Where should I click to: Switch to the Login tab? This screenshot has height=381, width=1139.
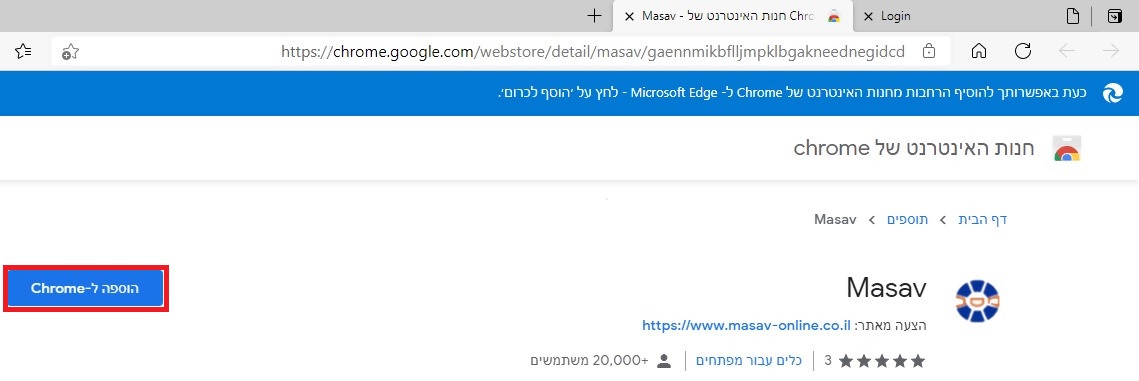pos(895,16)
